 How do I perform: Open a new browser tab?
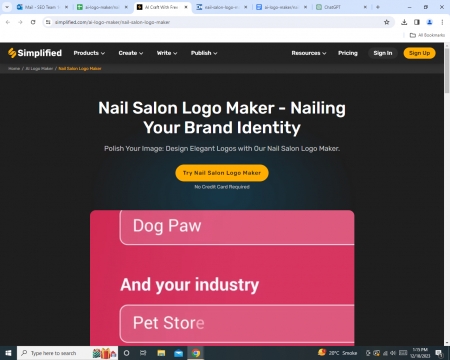tap(378, 7)
